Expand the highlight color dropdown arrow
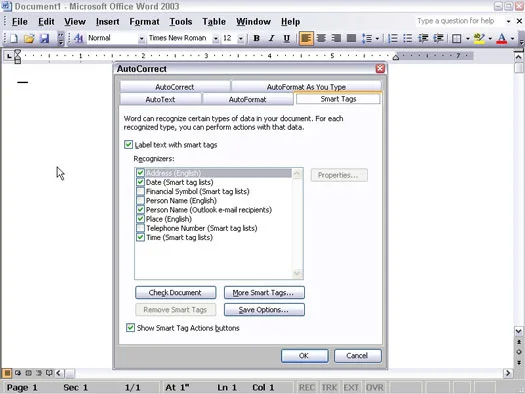The width and height of the screenshot is (525, 394). pos(490,38)
